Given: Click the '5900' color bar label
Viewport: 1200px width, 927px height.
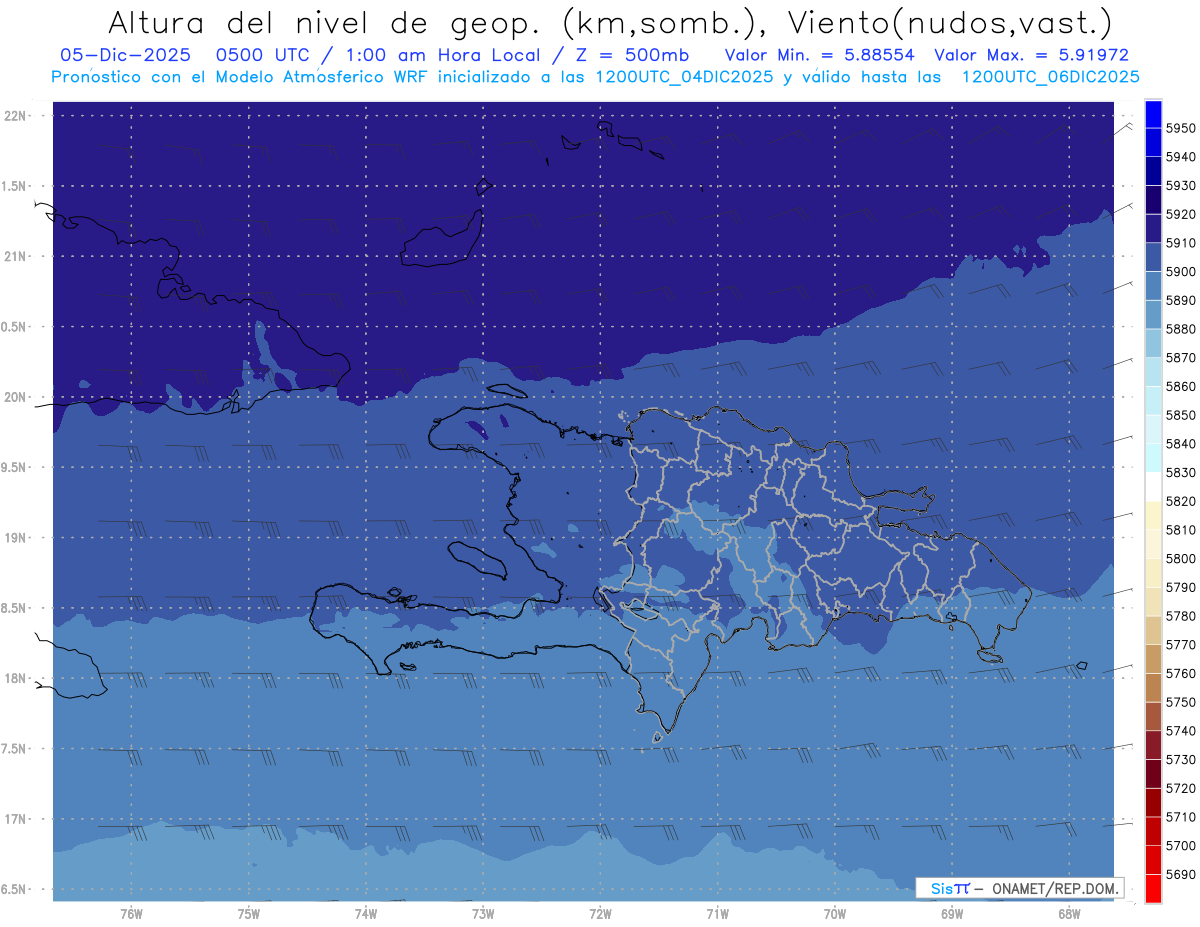Looking at the screenshot, I should click(x=1181, y=272).
